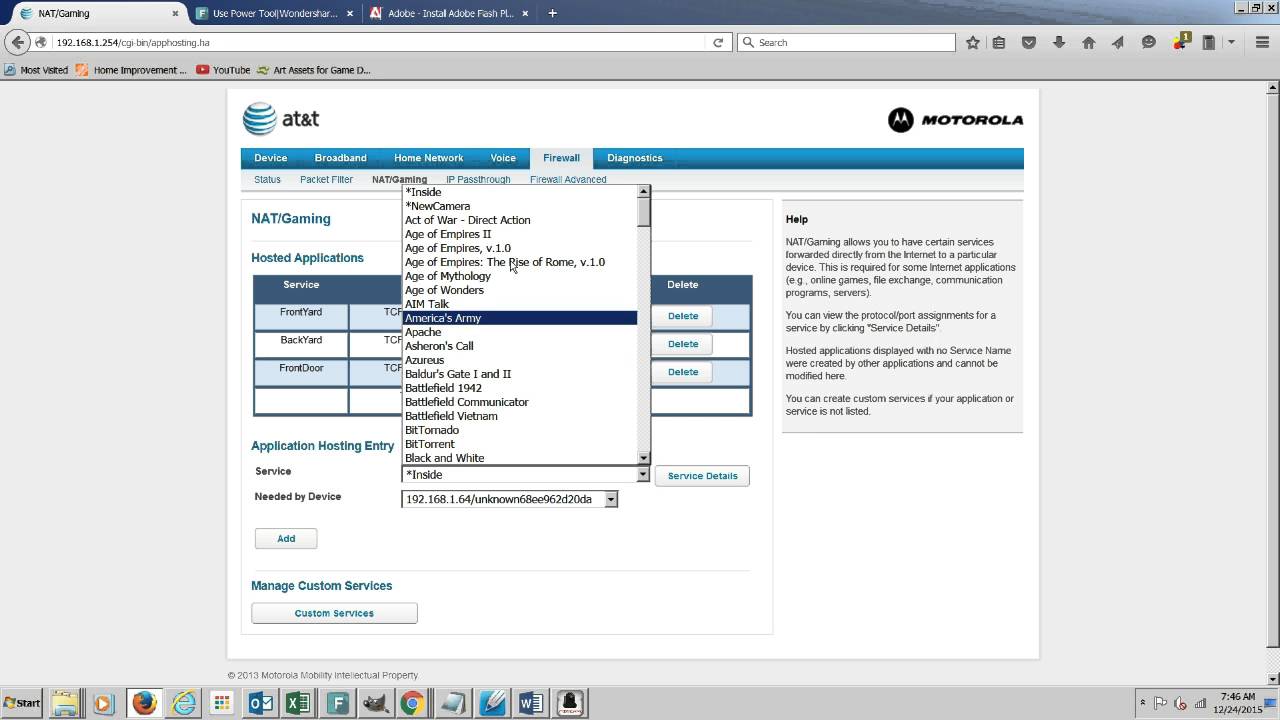Click the network signal tray icon
The image size is (1280, 720).
pyautogui.click(x=1200, y=703)
